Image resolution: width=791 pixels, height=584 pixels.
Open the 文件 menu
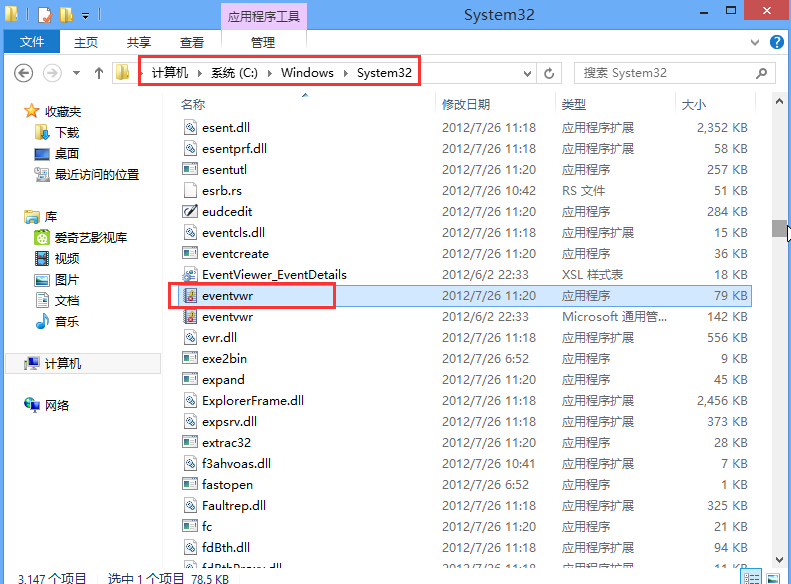[32, 42]
